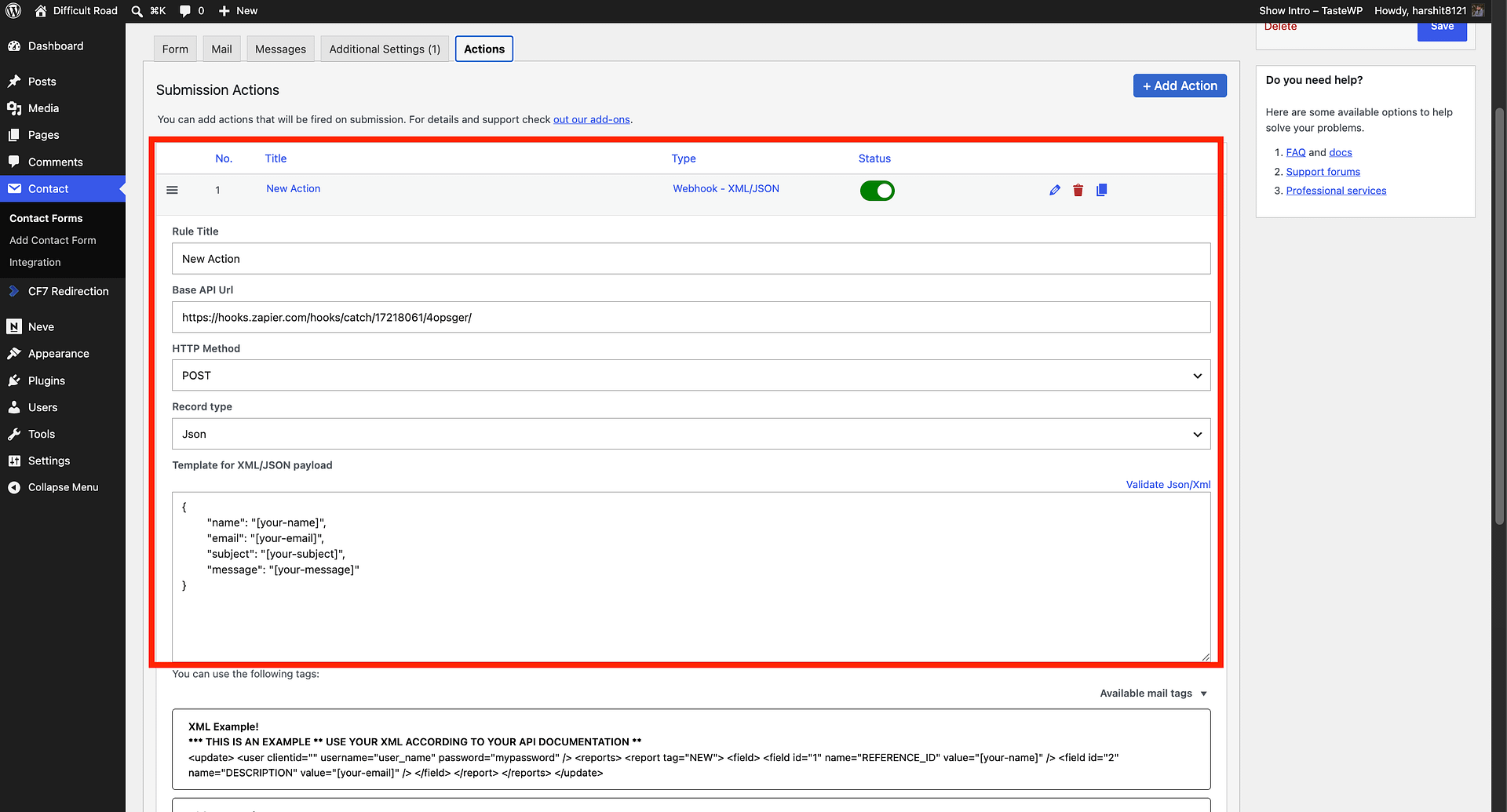Viewport: 1507px width, 812px height.
Task: Open the FAQ help link
Action: click(1296, 152)
